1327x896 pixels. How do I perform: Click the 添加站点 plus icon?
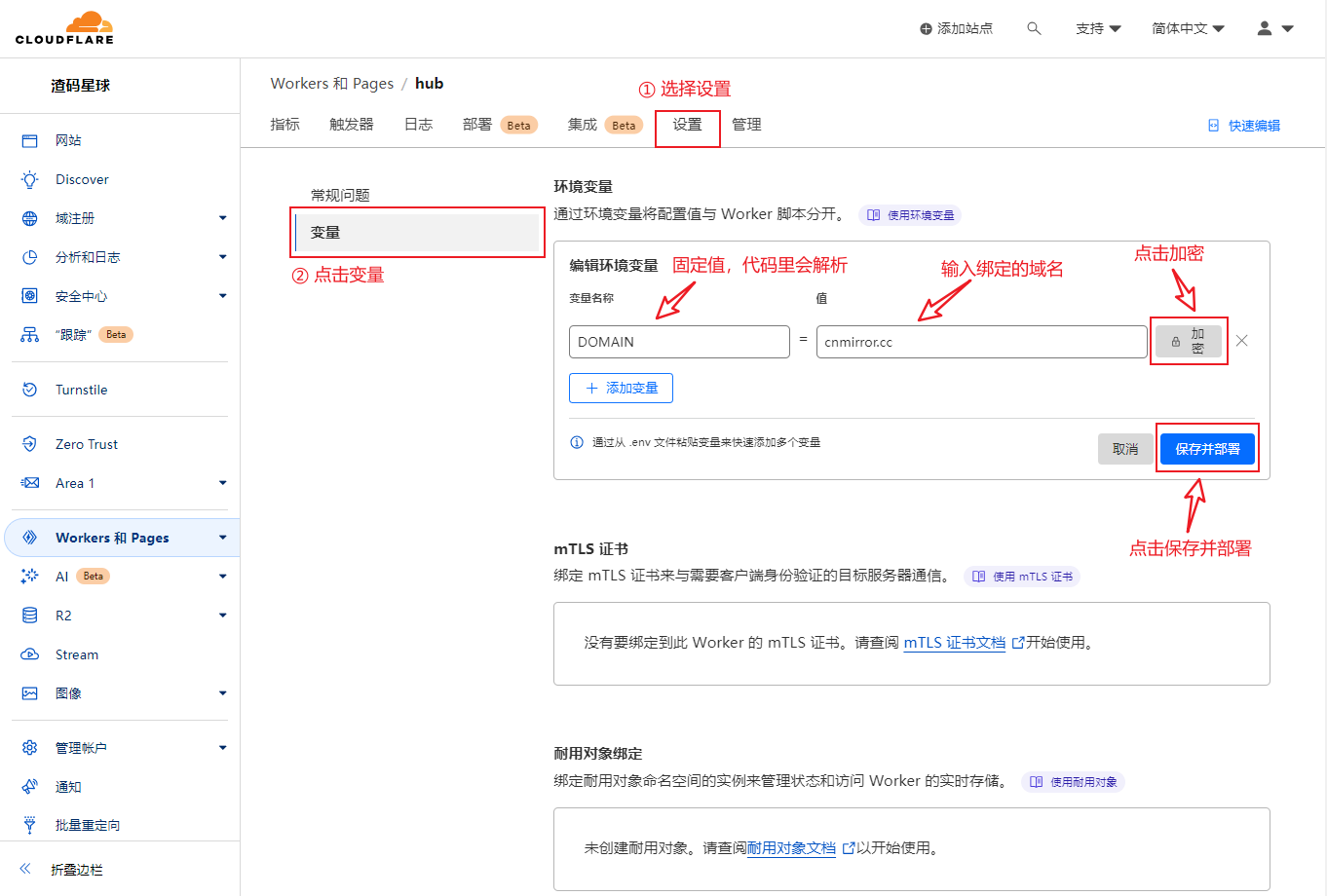pyautogui.click(x=926, y=29)
